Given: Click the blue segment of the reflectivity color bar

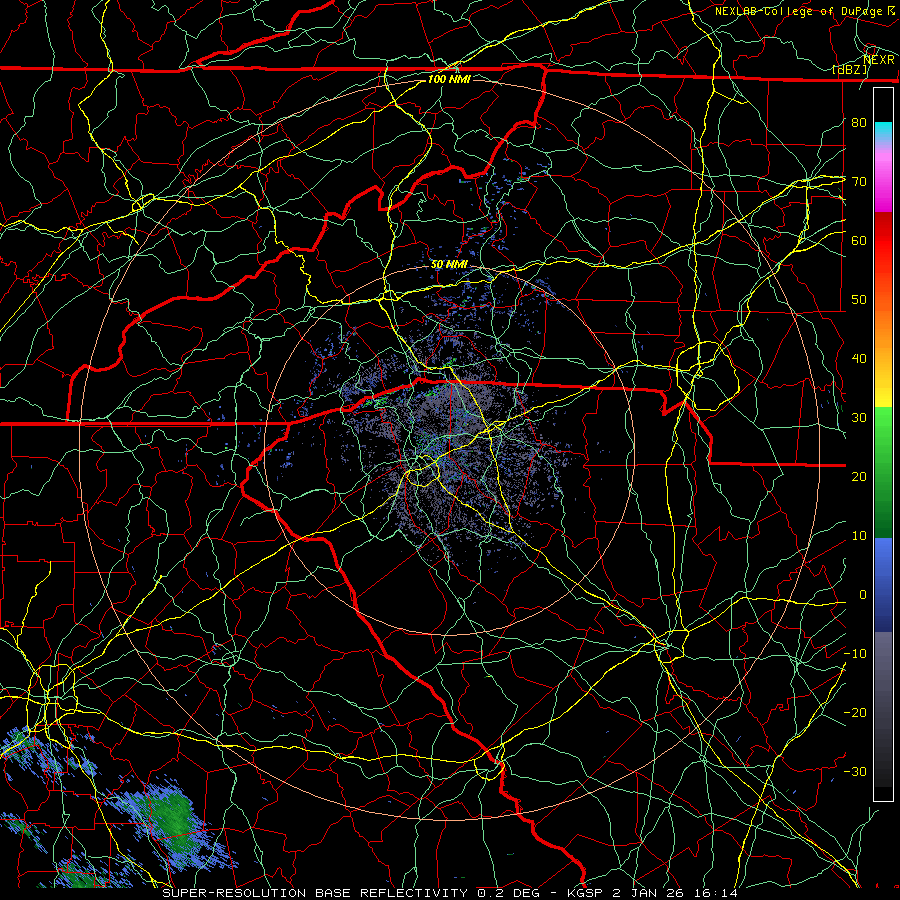Looking at the screenshot, I should point(883,585).
